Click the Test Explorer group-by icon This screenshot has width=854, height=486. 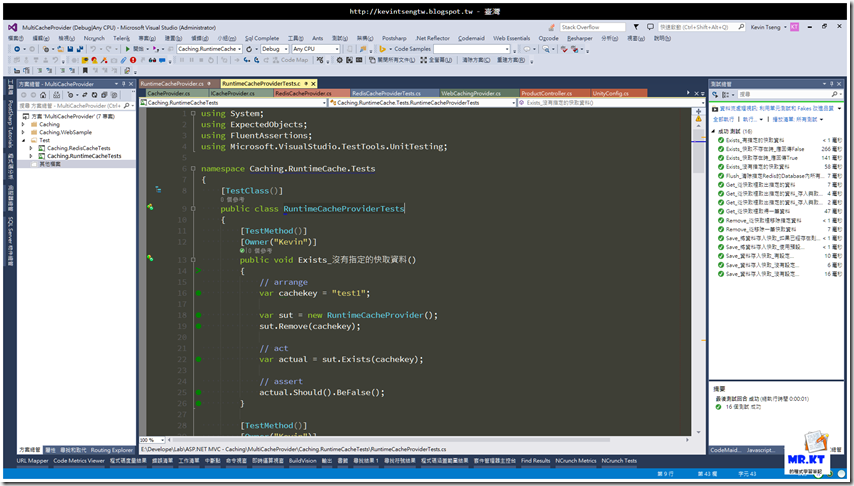726,95
